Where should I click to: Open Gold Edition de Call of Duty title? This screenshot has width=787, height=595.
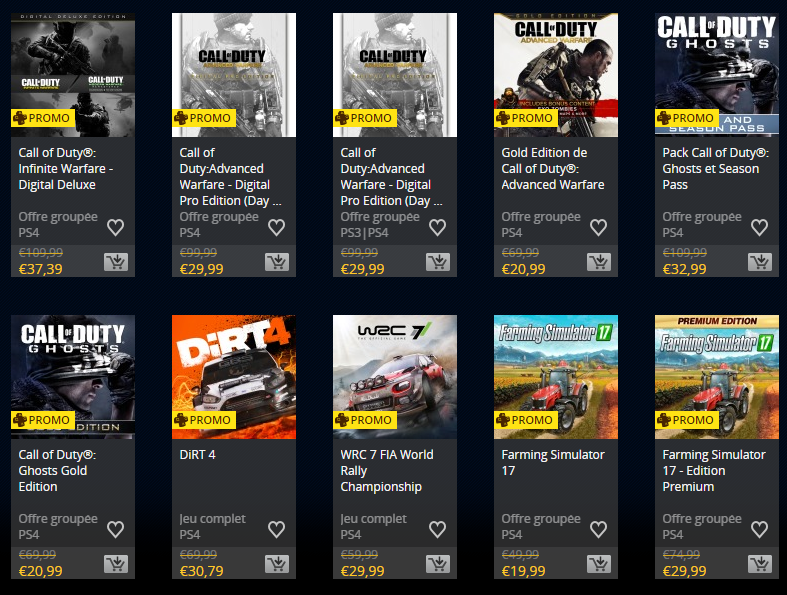click(553, 169)
